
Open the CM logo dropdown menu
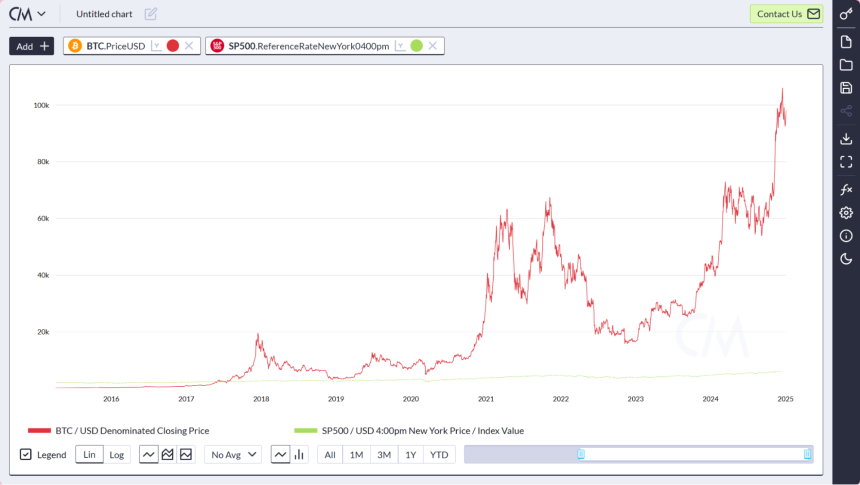[27, 14]
